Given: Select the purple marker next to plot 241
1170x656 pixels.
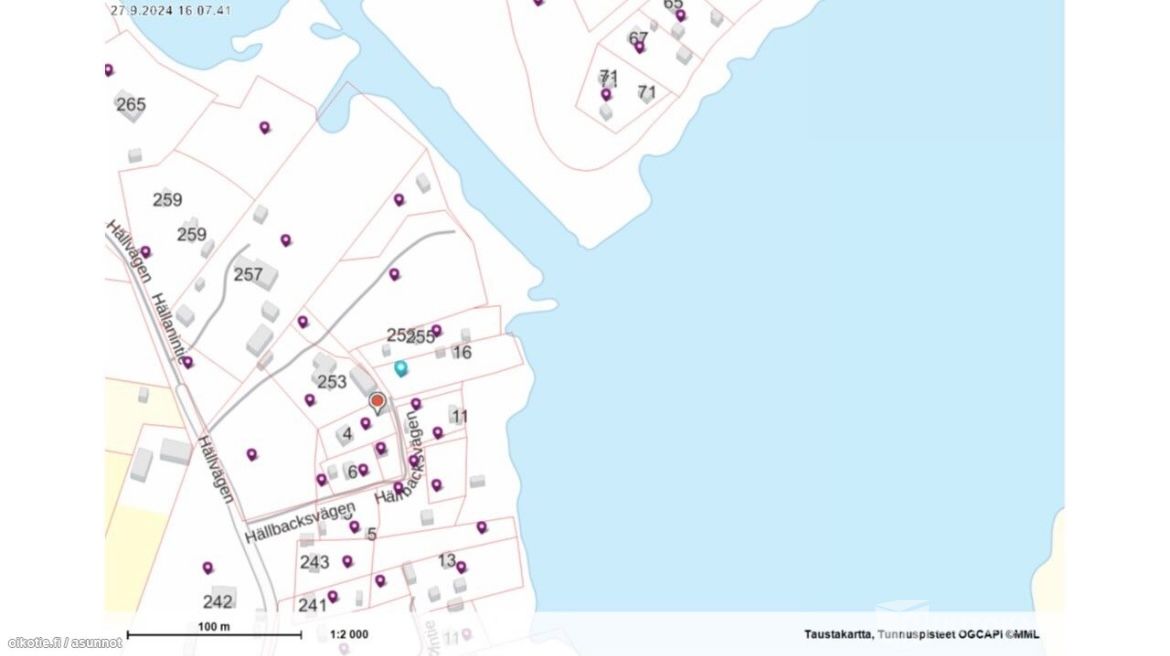Looking at the screenshot, I should pos(332,596).
